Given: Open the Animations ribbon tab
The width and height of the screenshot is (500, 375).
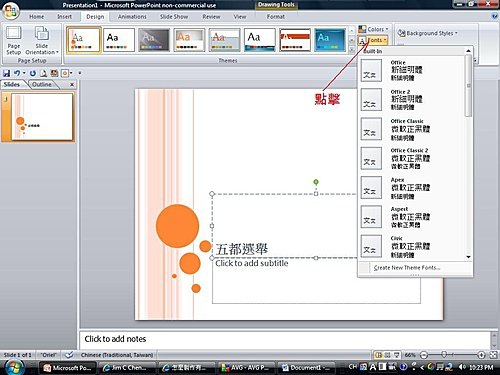Looking at the screenshot, I should [x=132, y=17].
